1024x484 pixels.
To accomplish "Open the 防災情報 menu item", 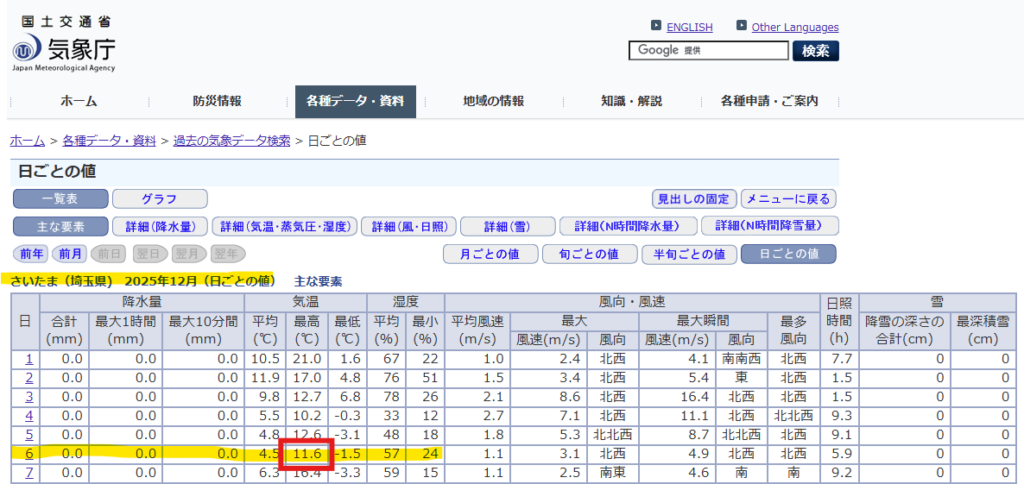I will pyautogui.click(x=217, y=101).
